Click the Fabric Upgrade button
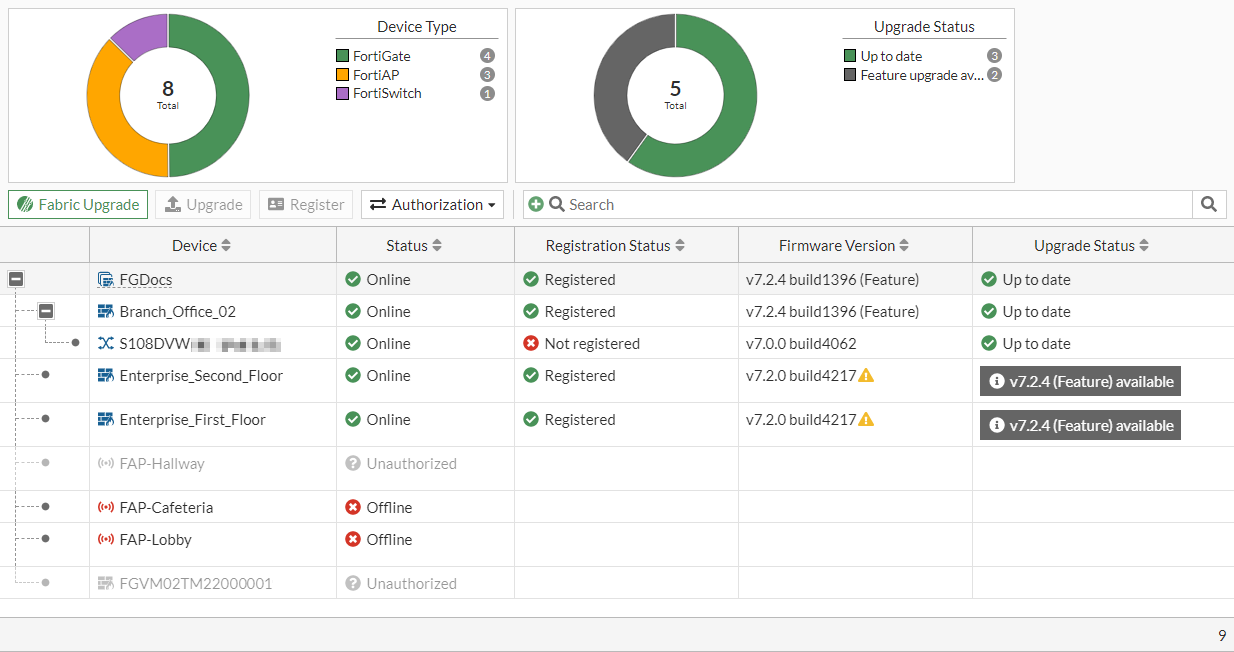This screenshot has height=652, width=1234. pos(78,205)
